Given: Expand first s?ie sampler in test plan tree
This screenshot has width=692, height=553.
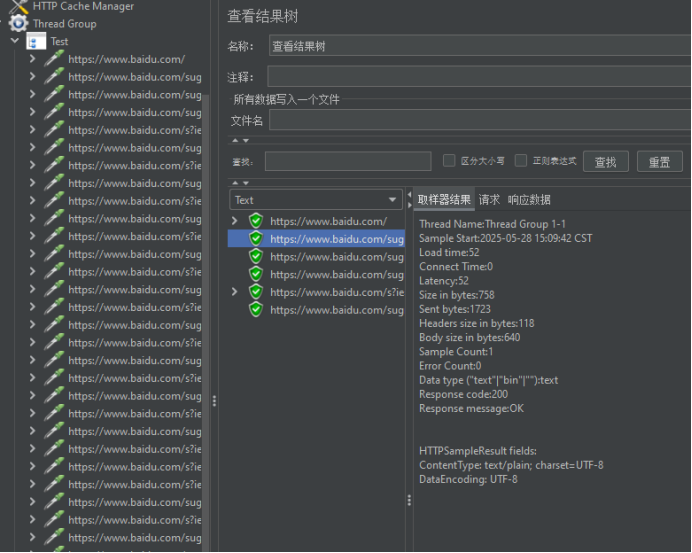Looking at the screenshot, I should 32,129.
